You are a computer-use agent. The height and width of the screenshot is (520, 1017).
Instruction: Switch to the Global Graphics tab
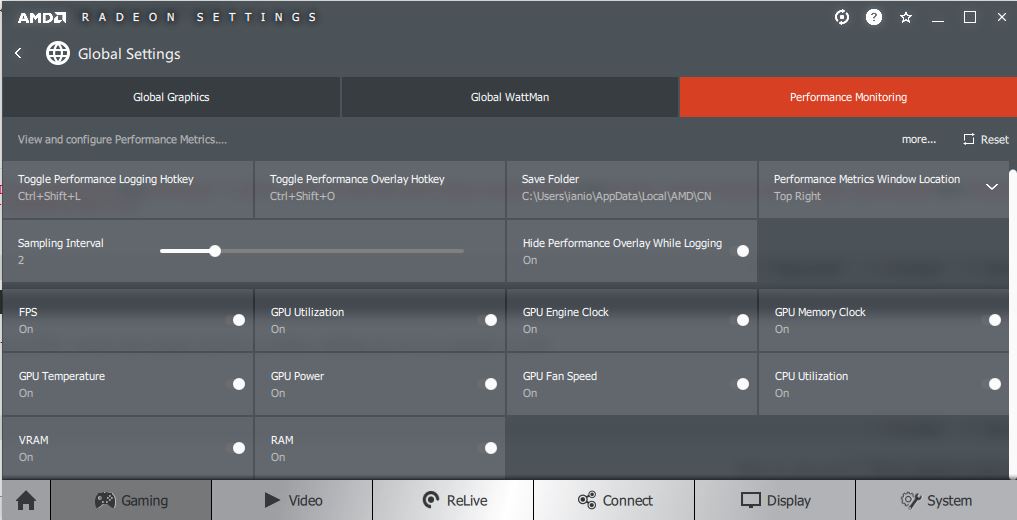coord(171,97)
